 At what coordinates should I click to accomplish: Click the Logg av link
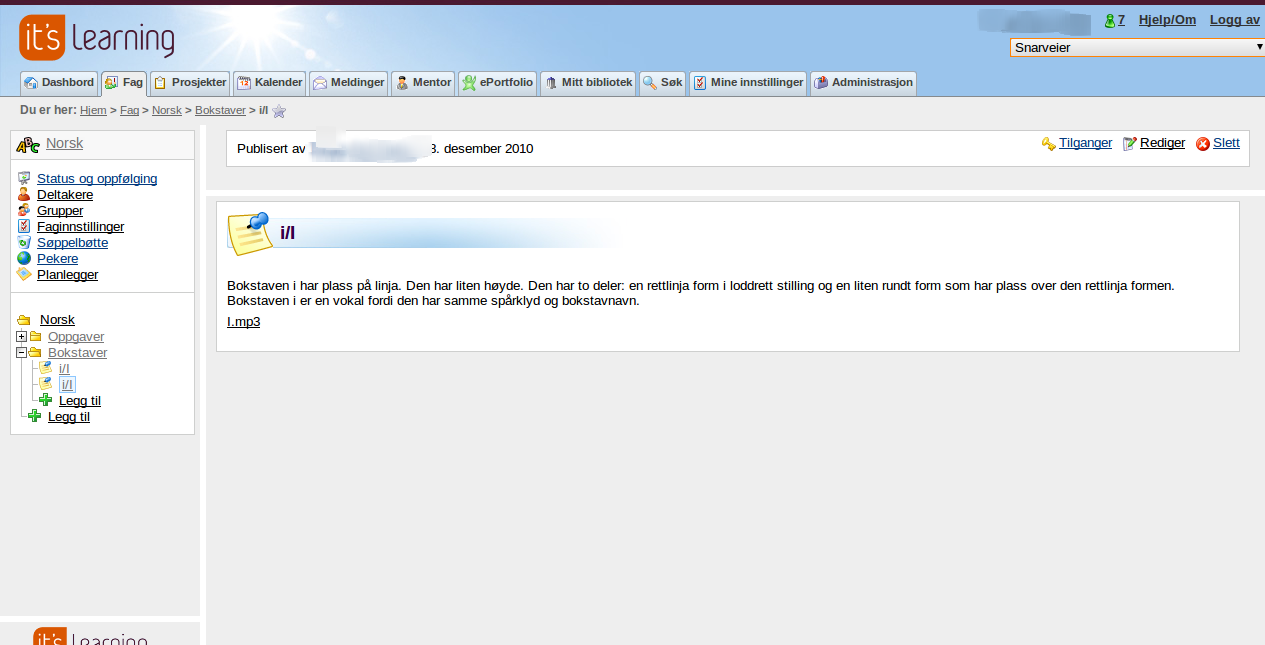(1234, 20)
